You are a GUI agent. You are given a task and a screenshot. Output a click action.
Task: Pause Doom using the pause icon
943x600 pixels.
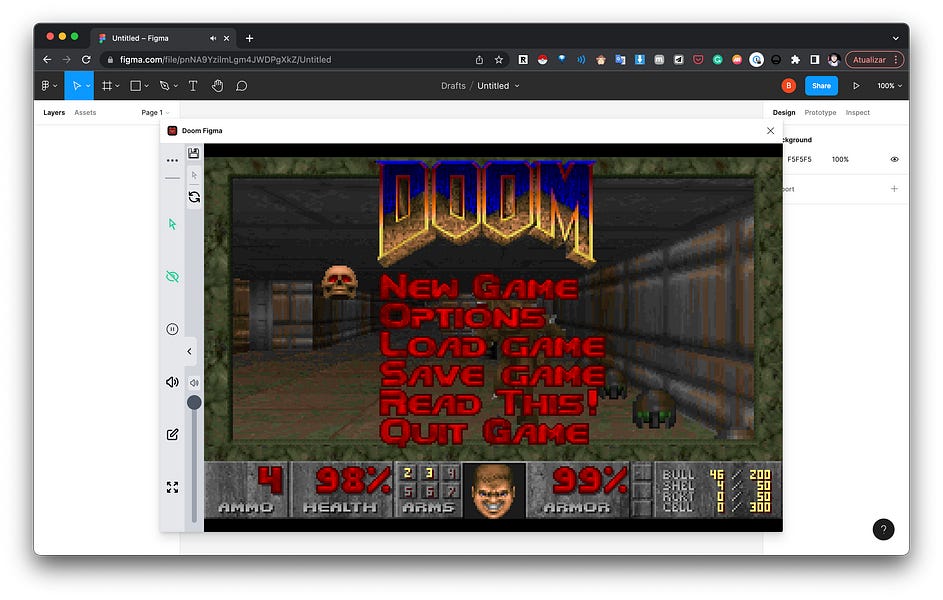pyautogui.click(x=172, y=329)
